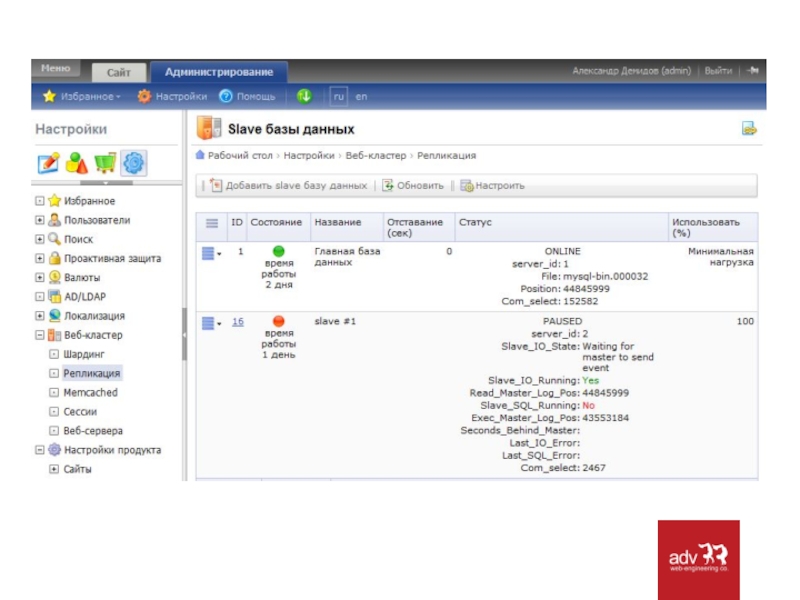The image size is (800, 600).
Task: Click the colored shapes services section icon
Action: [x=77, y=162]
